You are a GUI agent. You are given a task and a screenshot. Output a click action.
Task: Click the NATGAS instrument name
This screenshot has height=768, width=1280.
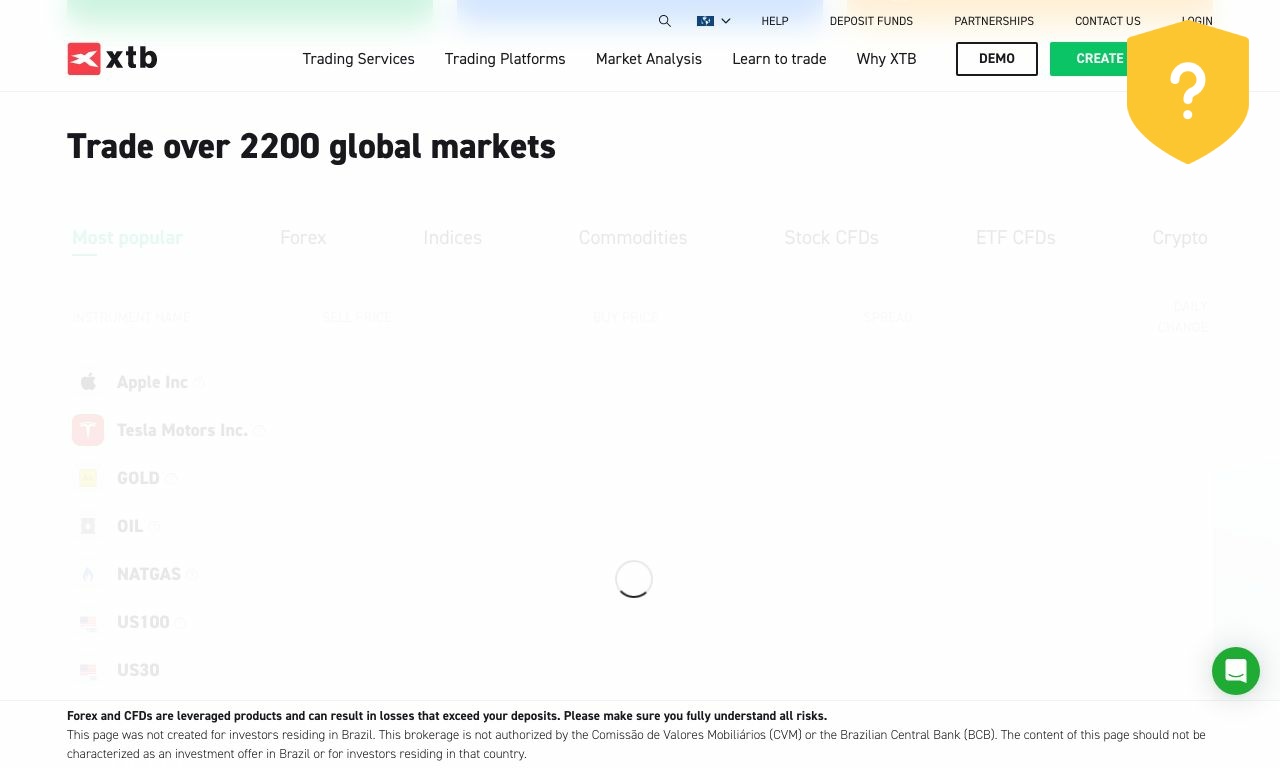coord(149,574)
